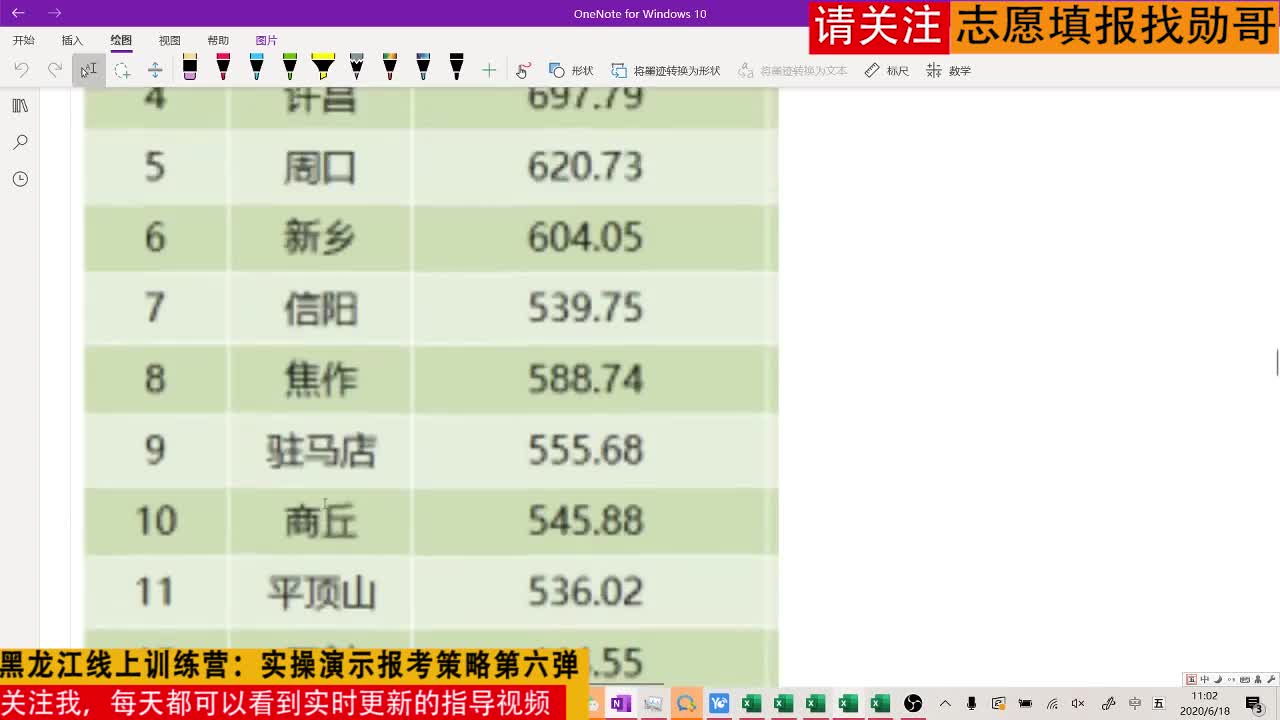Image resolution: width=1280 pixels, height=720 pixels.
Task: Select the yellow highlighter
Action: tap(323, 67)
